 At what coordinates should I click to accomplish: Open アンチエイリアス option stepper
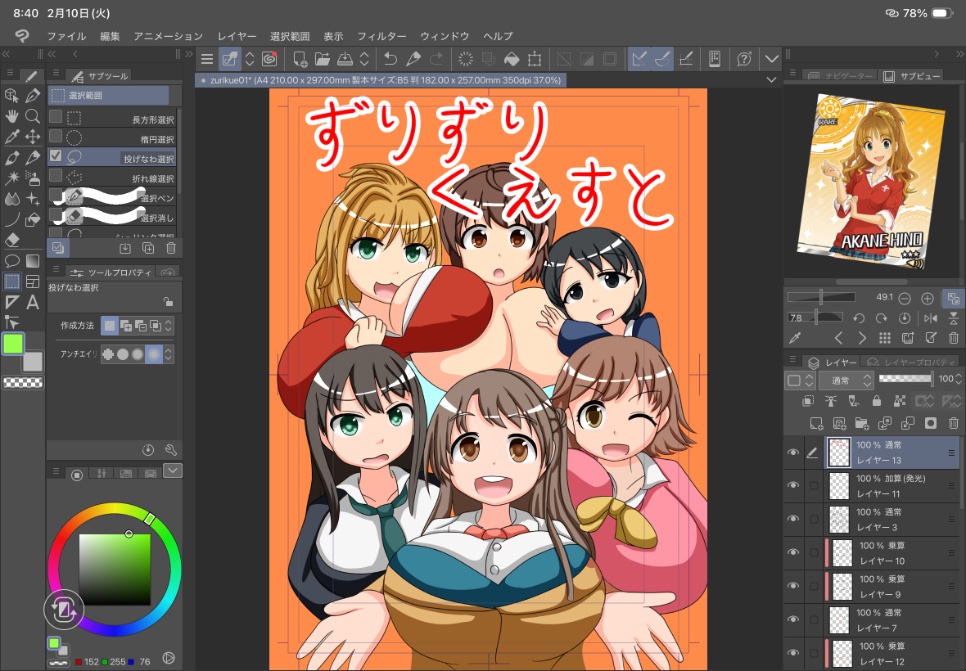click(168, 354)
